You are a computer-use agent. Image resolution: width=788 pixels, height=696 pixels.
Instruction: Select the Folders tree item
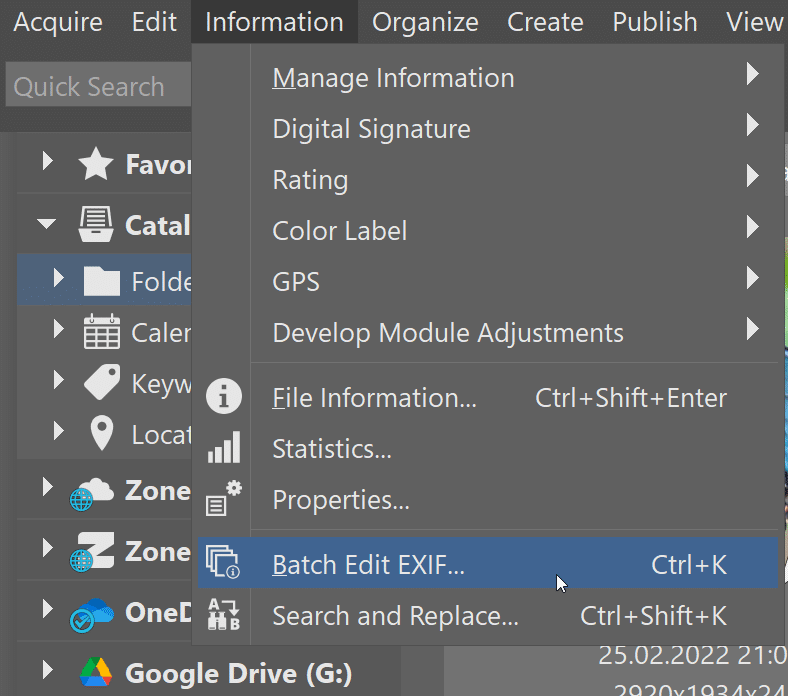pos(160,281)
